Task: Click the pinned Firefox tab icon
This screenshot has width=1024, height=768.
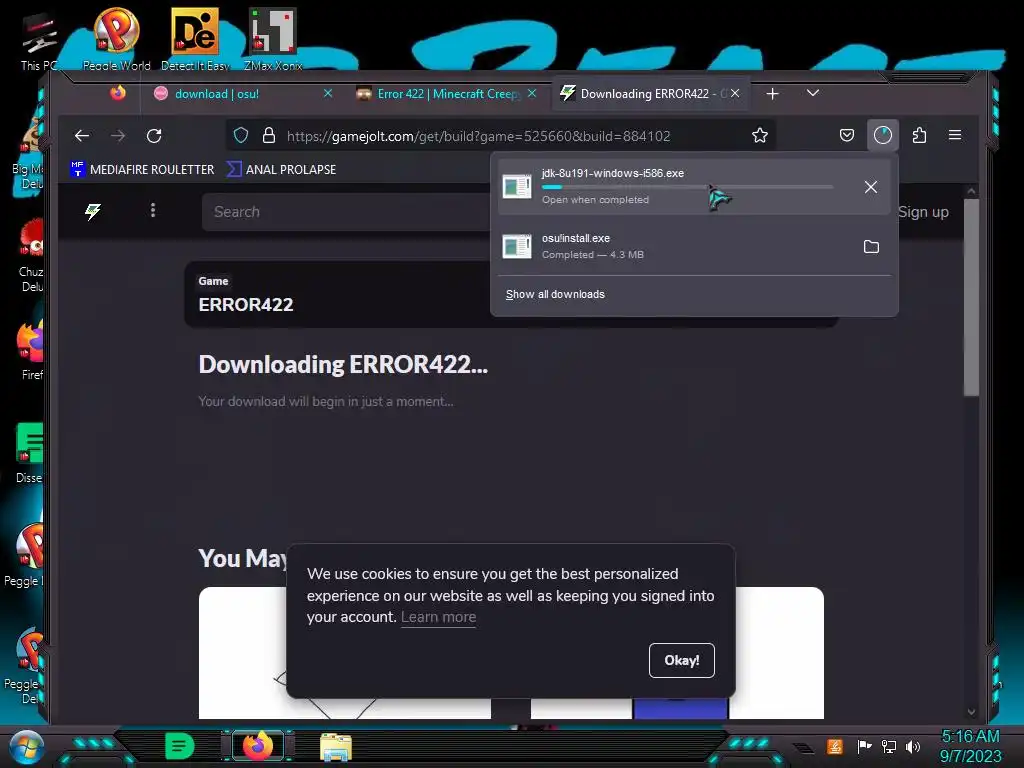Action: point(118,93)
